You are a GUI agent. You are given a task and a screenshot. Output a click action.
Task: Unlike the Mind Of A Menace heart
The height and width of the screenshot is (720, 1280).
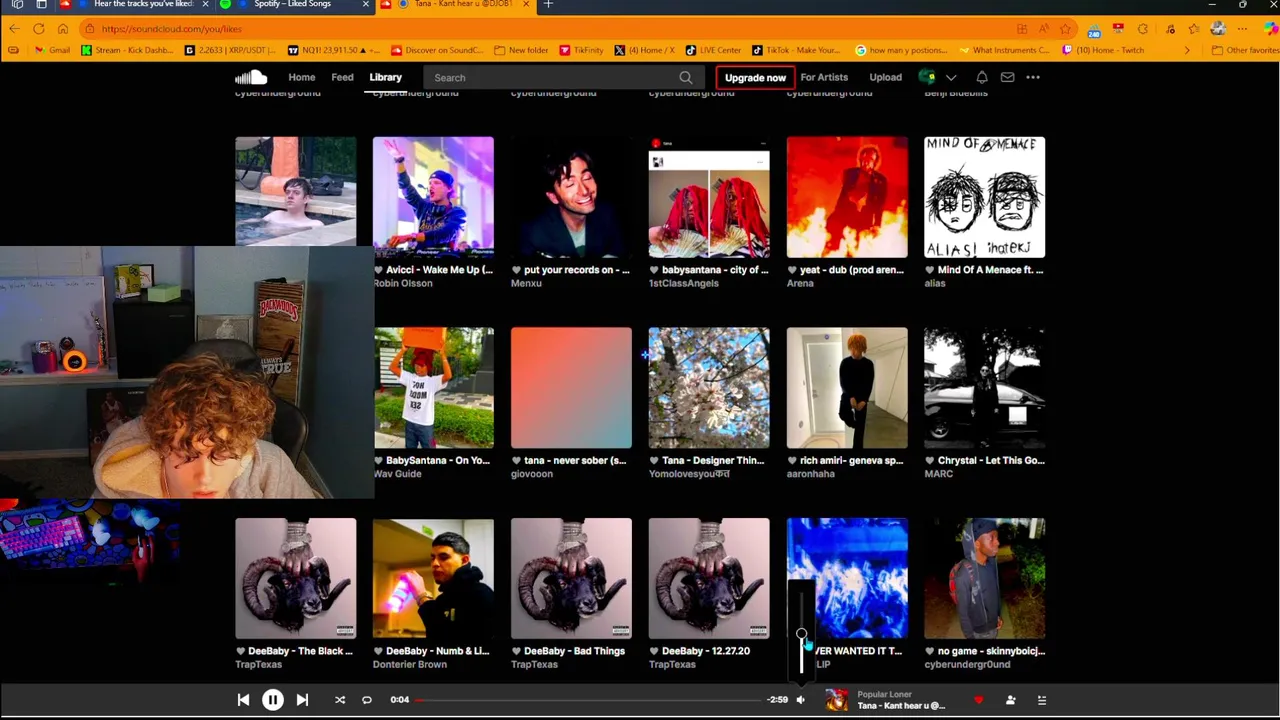coord(930,270)
